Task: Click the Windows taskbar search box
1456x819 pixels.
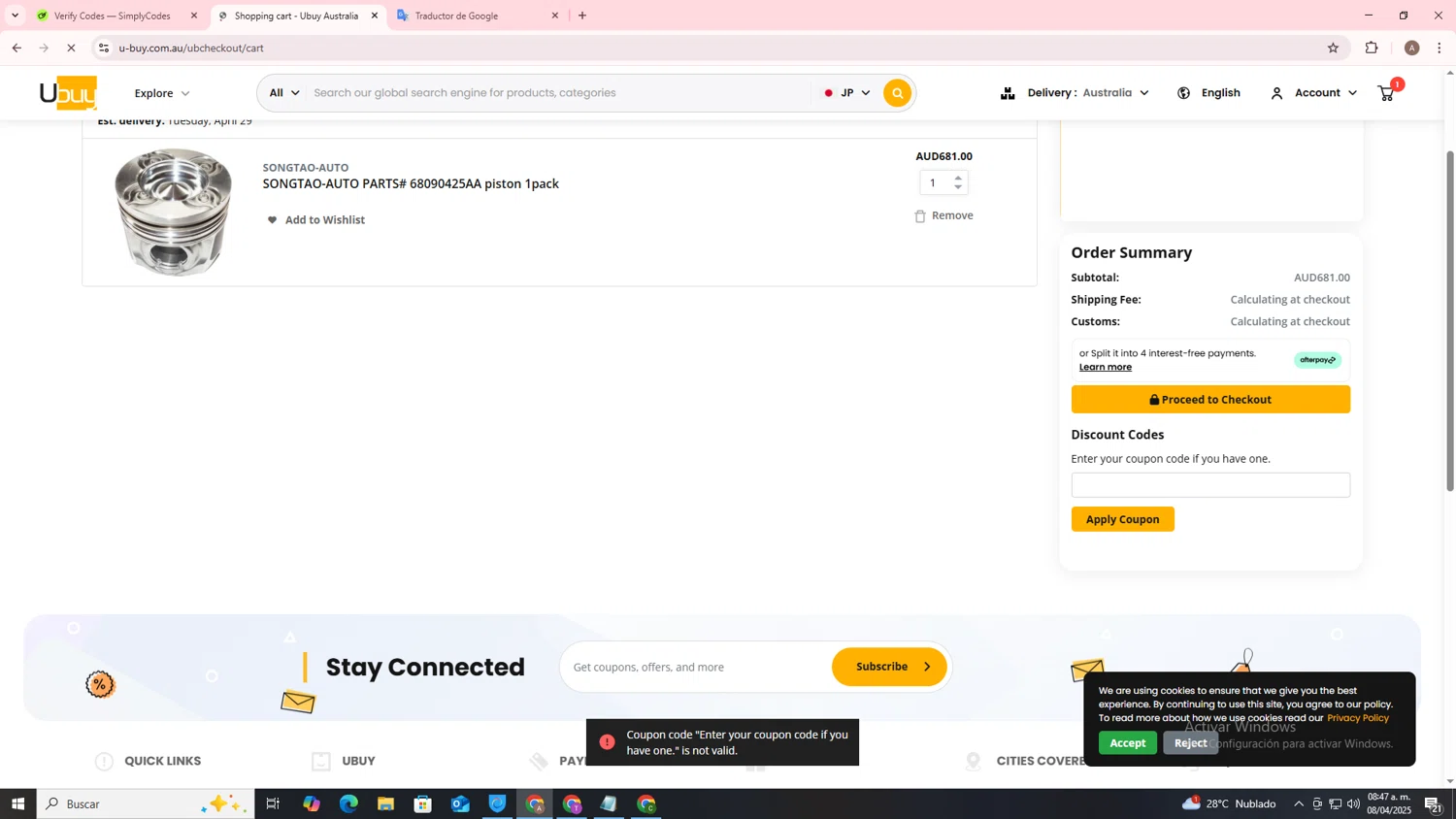Action: [x=146, y=803]
